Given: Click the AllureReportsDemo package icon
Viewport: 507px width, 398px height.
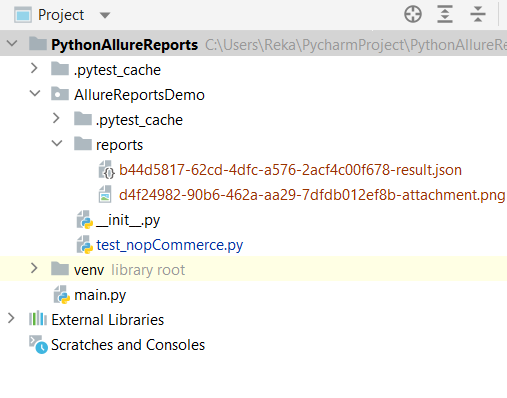Looking at the screenshot, I should click(x=60, y=94).
